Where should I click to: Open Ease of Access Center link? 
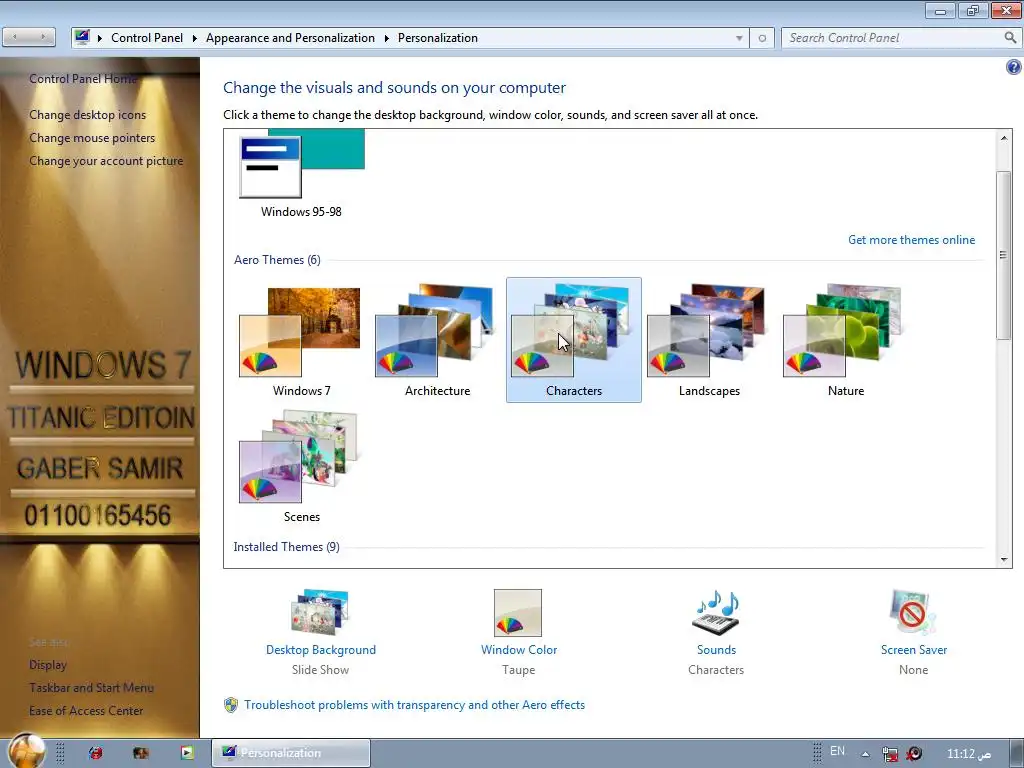coord(86,711)
